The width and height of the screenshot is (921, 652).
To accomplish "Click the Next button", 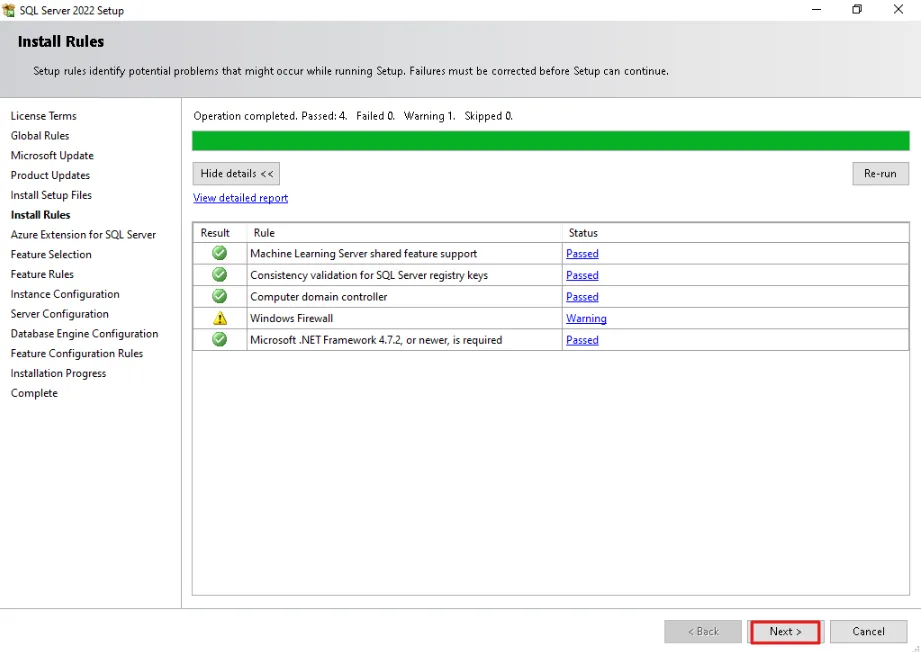I will pyautogui.click(x=785, y=631).
